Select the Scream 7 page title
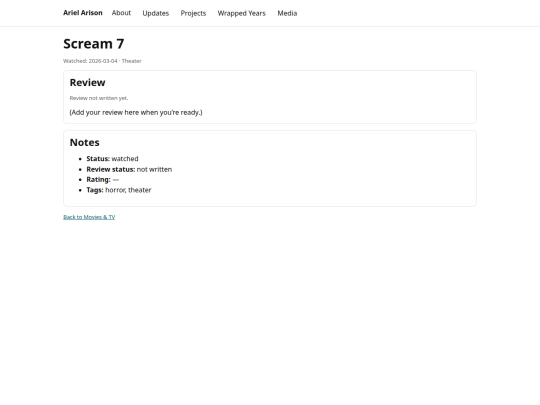This screenshot has height=405, width=540. pos(94,44)
